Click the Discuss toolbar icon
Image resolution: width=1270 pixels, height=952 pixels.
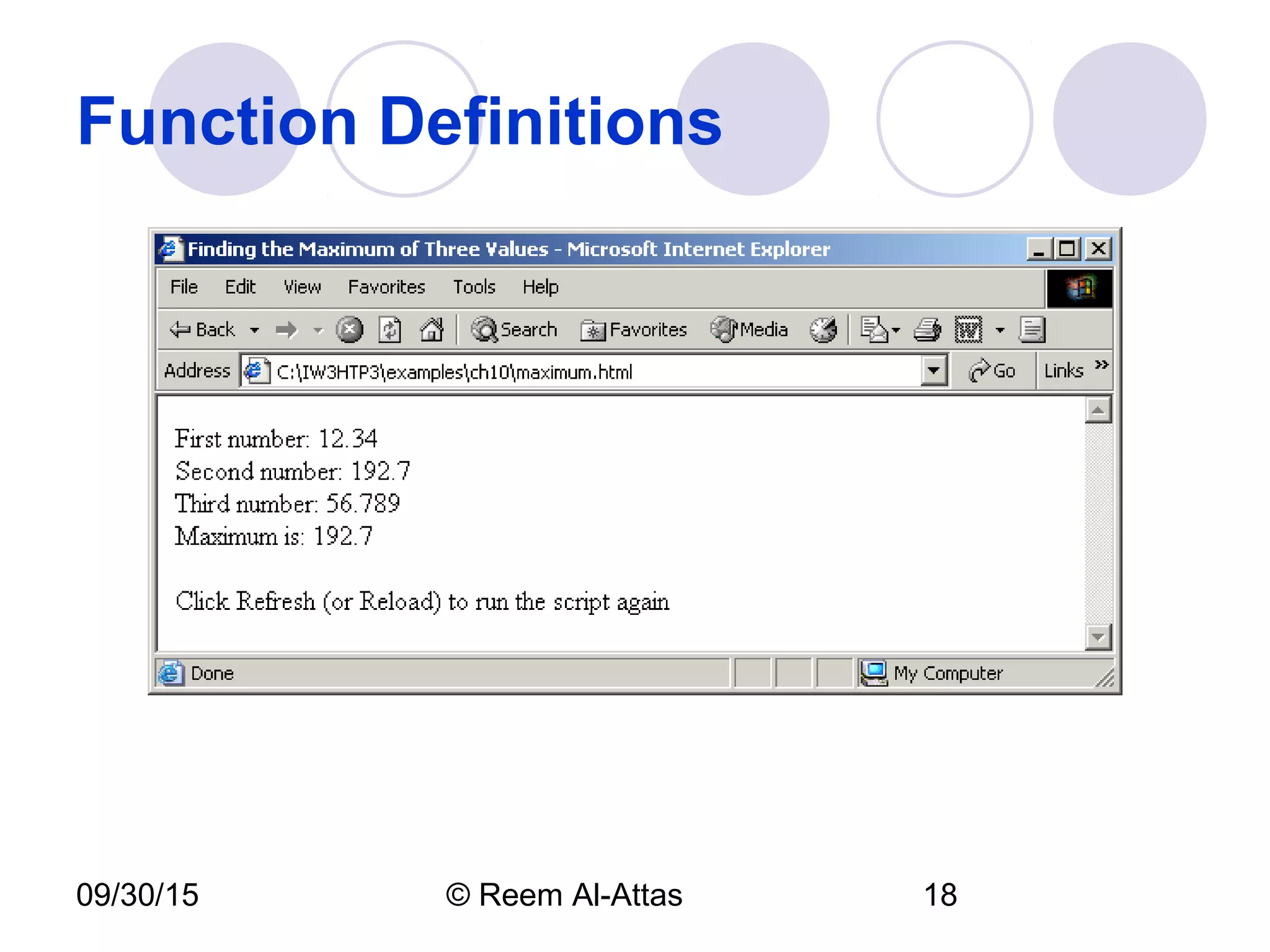(1032, 330)
